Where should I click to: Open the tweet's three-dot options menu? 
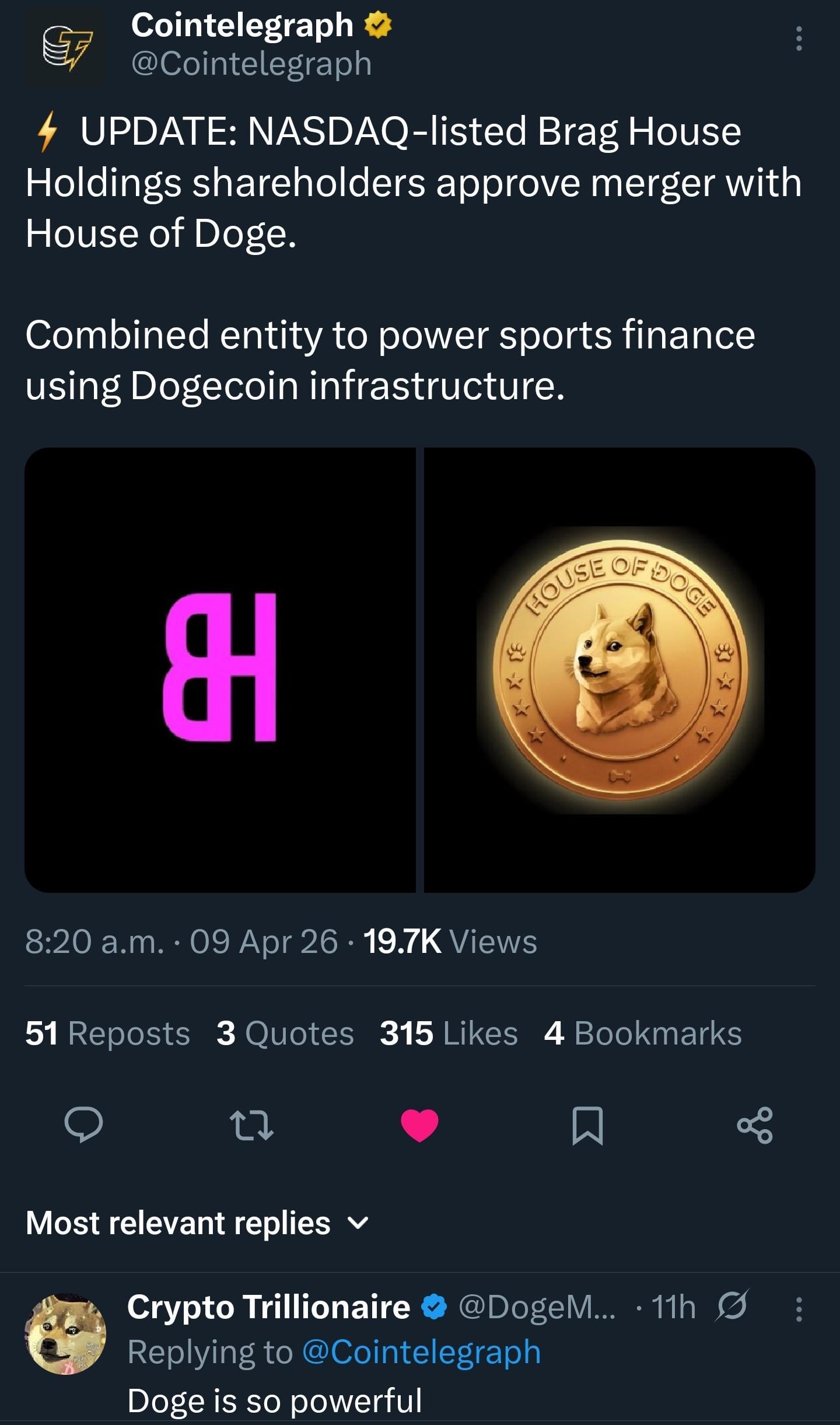tap(799, 39)
